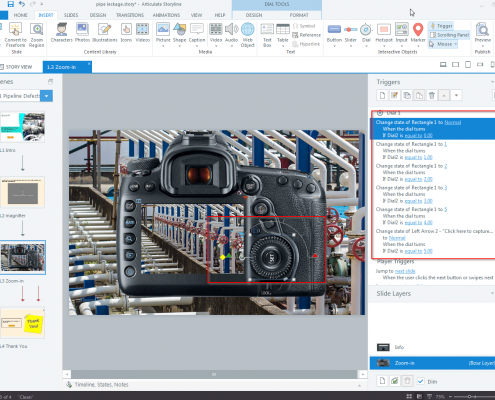Open the HOME ribbon tab

pyautogui.click(x=21, y=15)
